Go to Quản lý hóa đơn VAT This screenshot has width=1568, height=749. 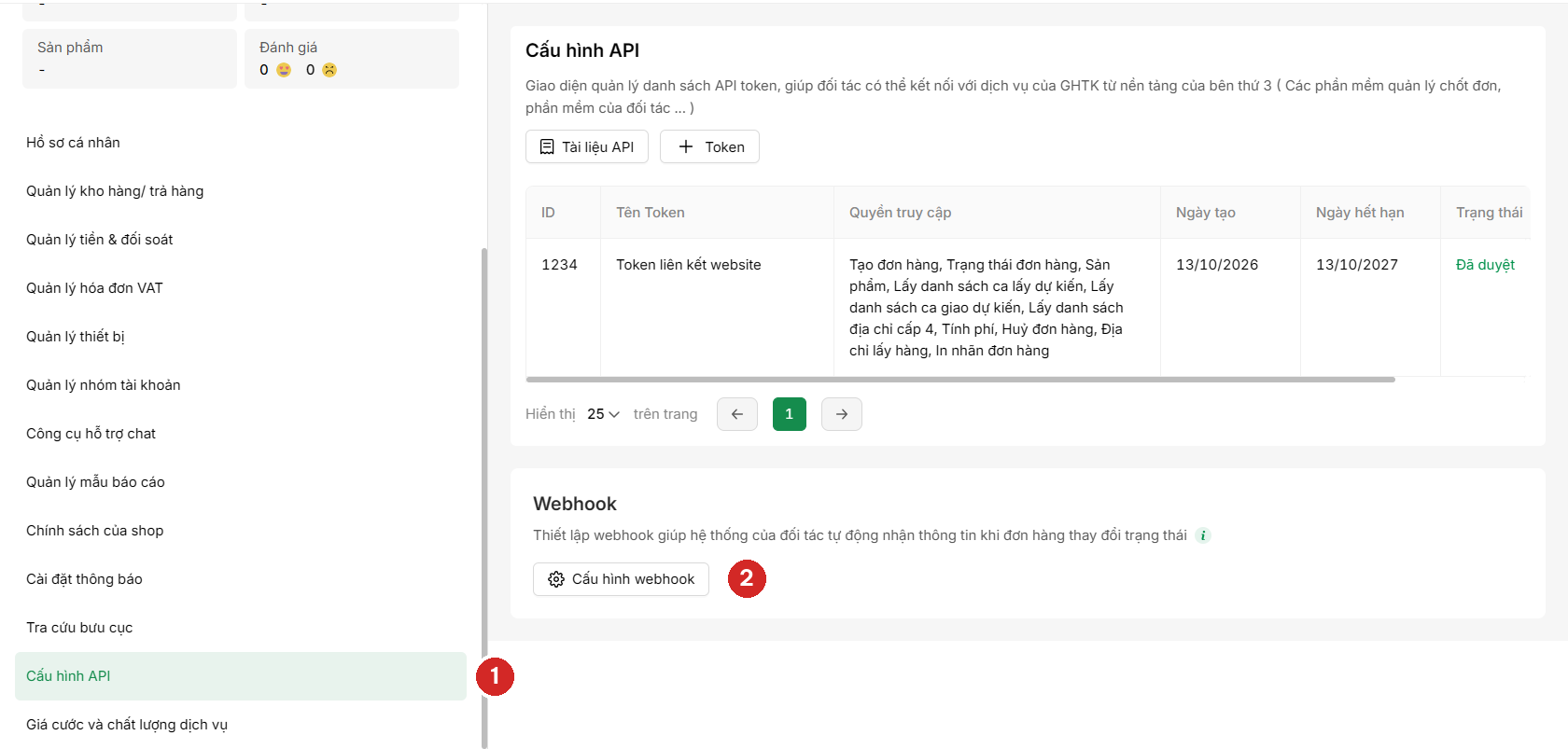coord(94,288)
